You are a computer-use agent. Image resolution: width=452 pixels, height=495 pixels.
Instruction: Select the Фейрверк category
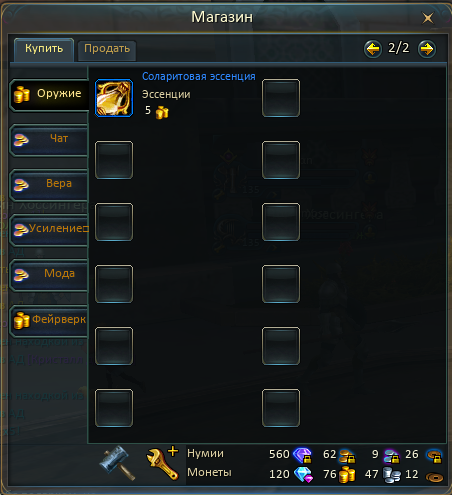point(49,320)
